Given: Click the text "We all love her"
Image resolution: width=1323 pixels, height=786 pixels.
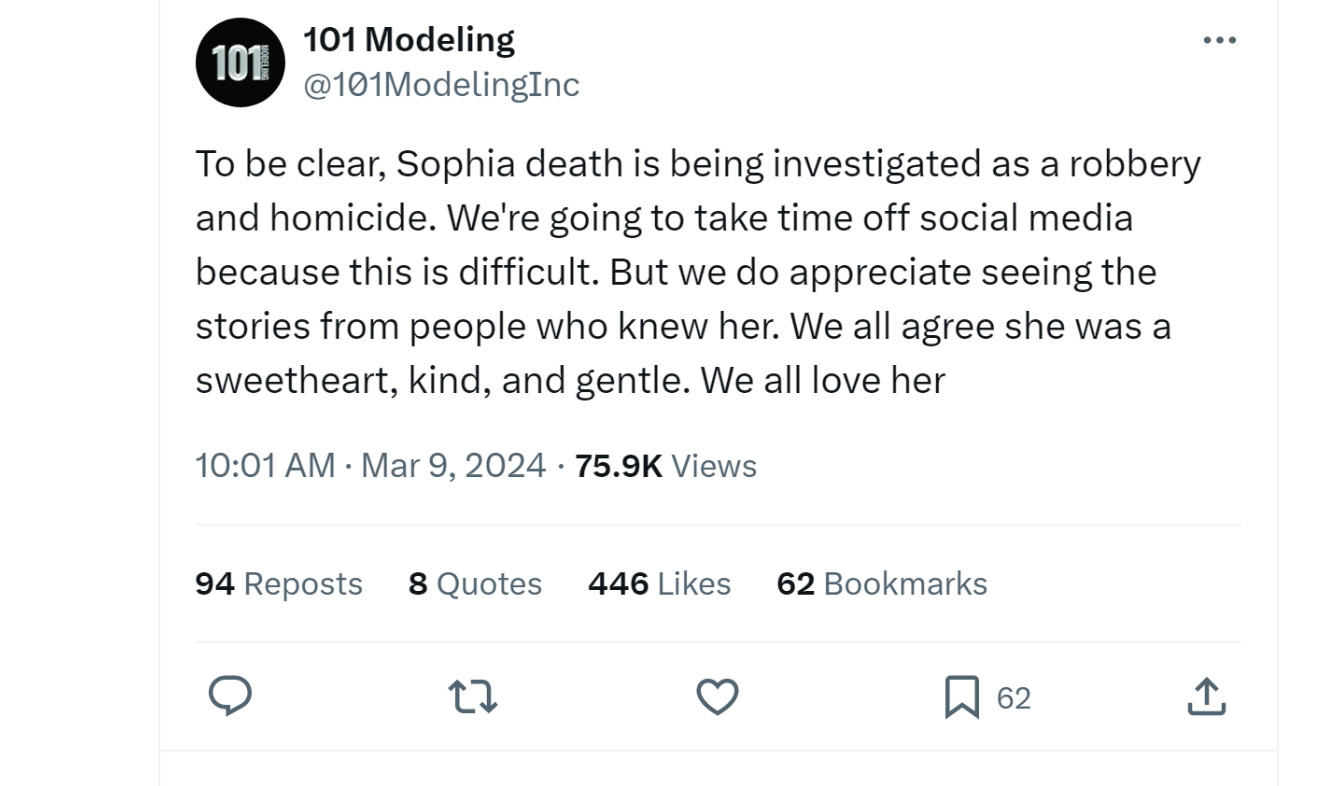Looking at the screenshot, I should click(x=823, y=380).
